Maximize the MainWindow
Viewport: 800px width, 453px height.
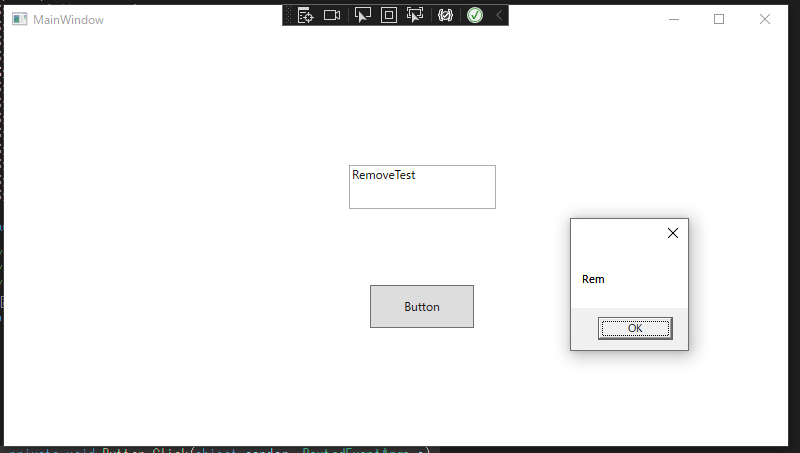tap(719, 19)
